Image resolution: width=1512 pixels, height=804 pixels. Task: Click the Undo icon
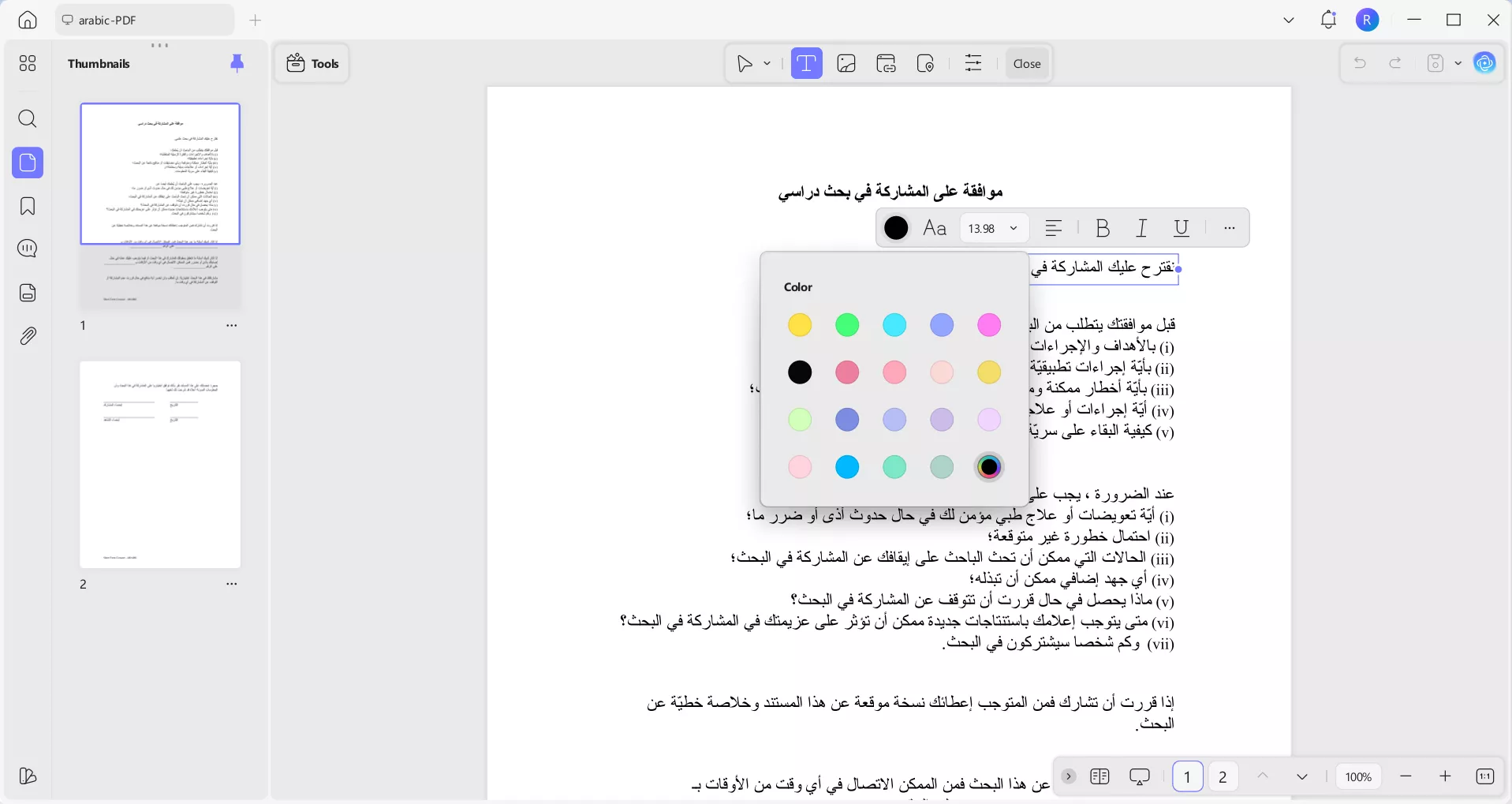pos(1360,63)
